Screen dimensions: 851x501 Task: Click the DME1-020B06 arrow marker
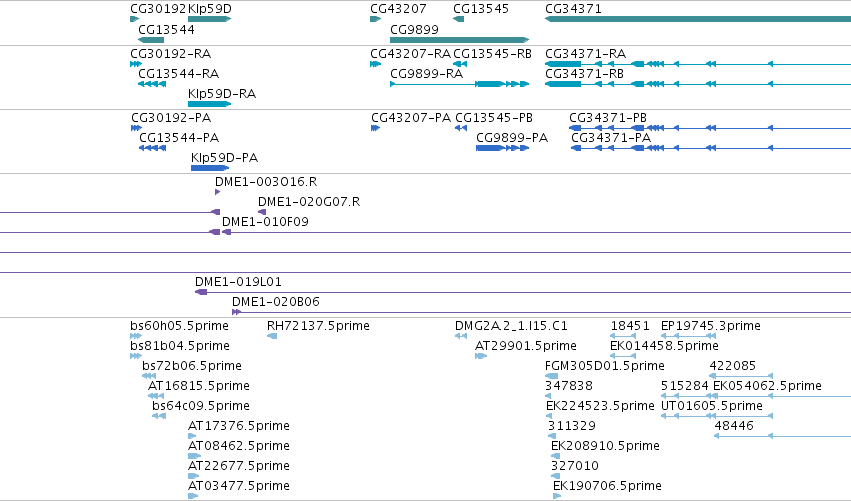[236, 312]
